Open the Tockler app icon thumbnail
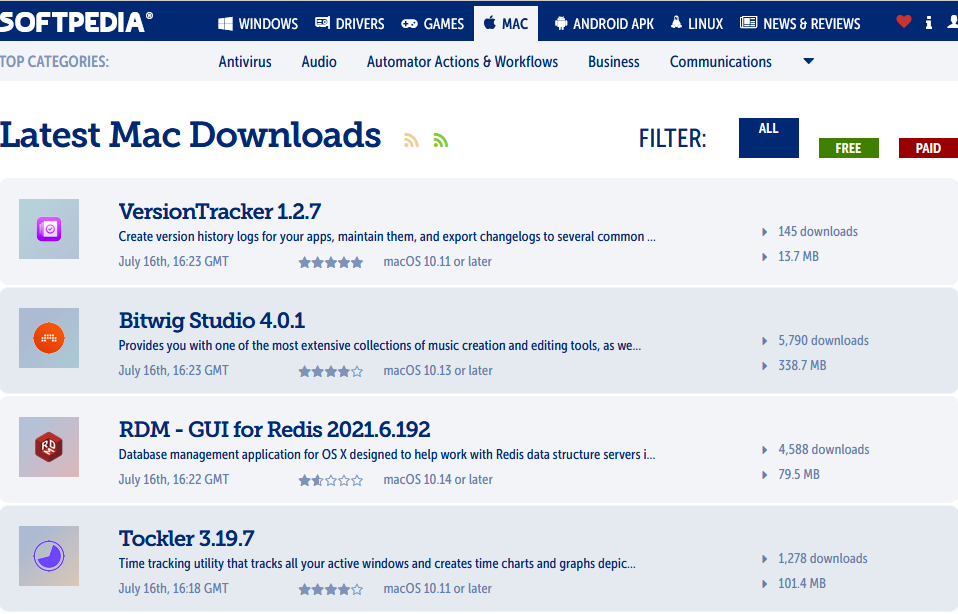The image size is (958, 614). pos(49,556)
